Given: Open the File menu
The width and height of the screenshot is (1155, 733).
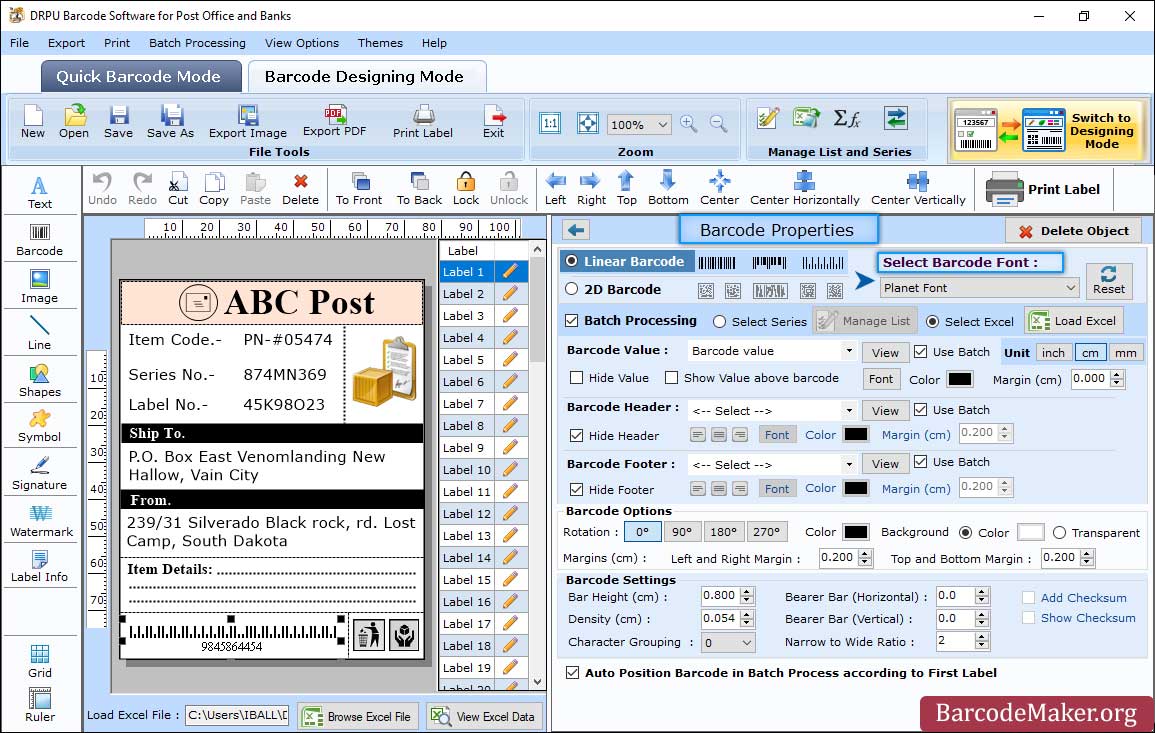Looking at the screenshot, I should [x=20, y=43].
